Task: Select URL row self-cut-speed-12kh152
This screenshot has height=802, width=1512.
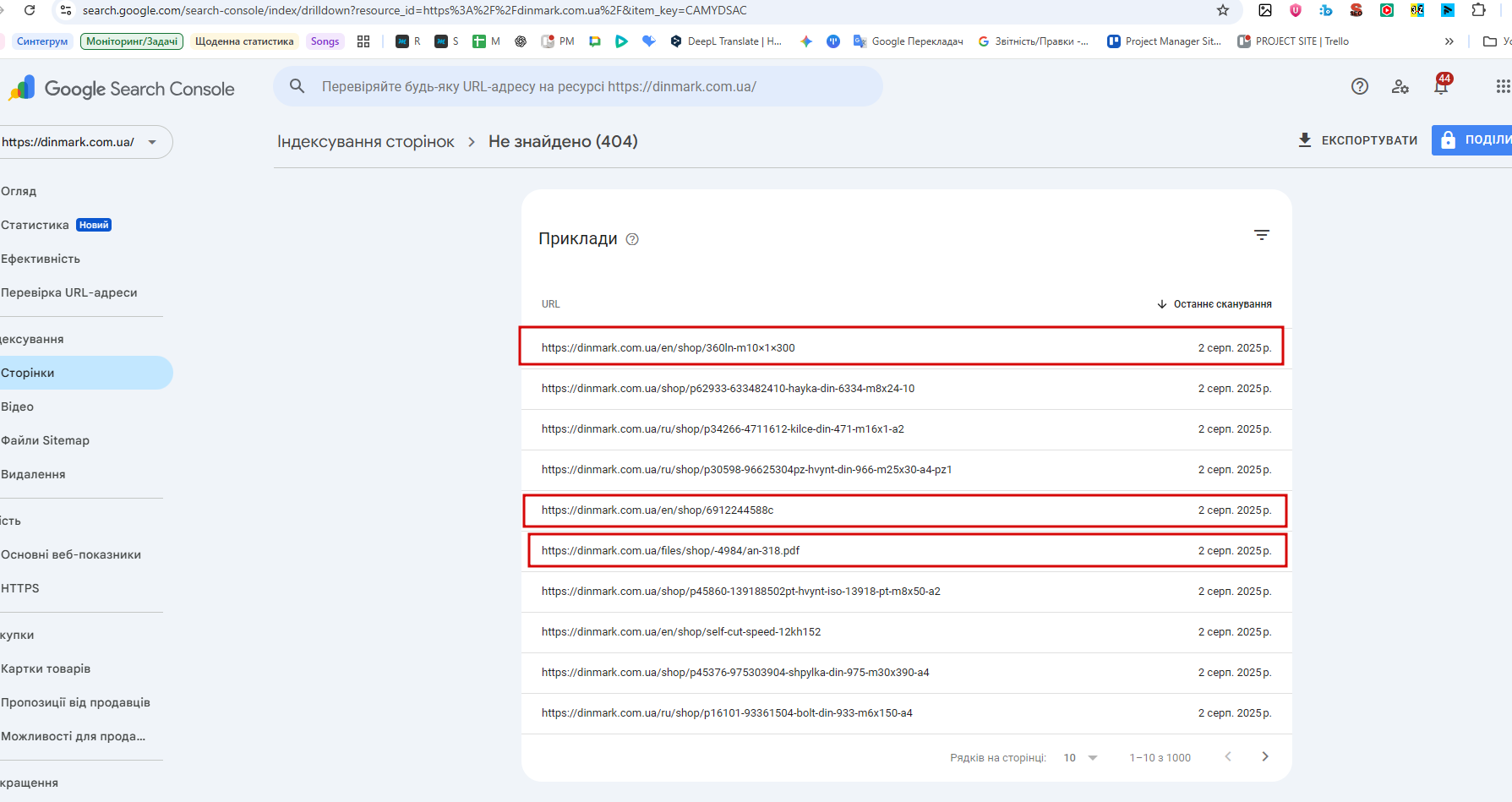Action: (x=906, y=632)
